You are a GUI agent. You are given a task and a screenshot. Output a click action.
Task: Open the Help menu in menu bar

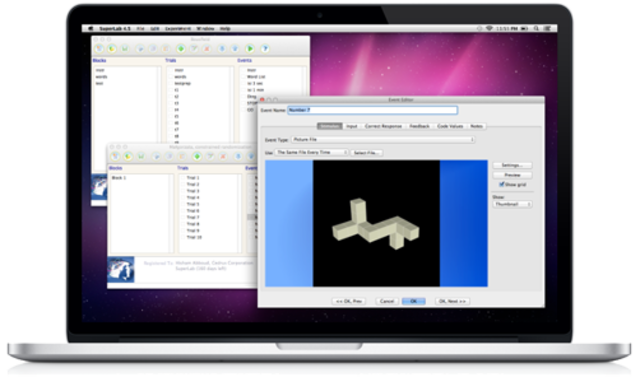(x=225, y=29)
